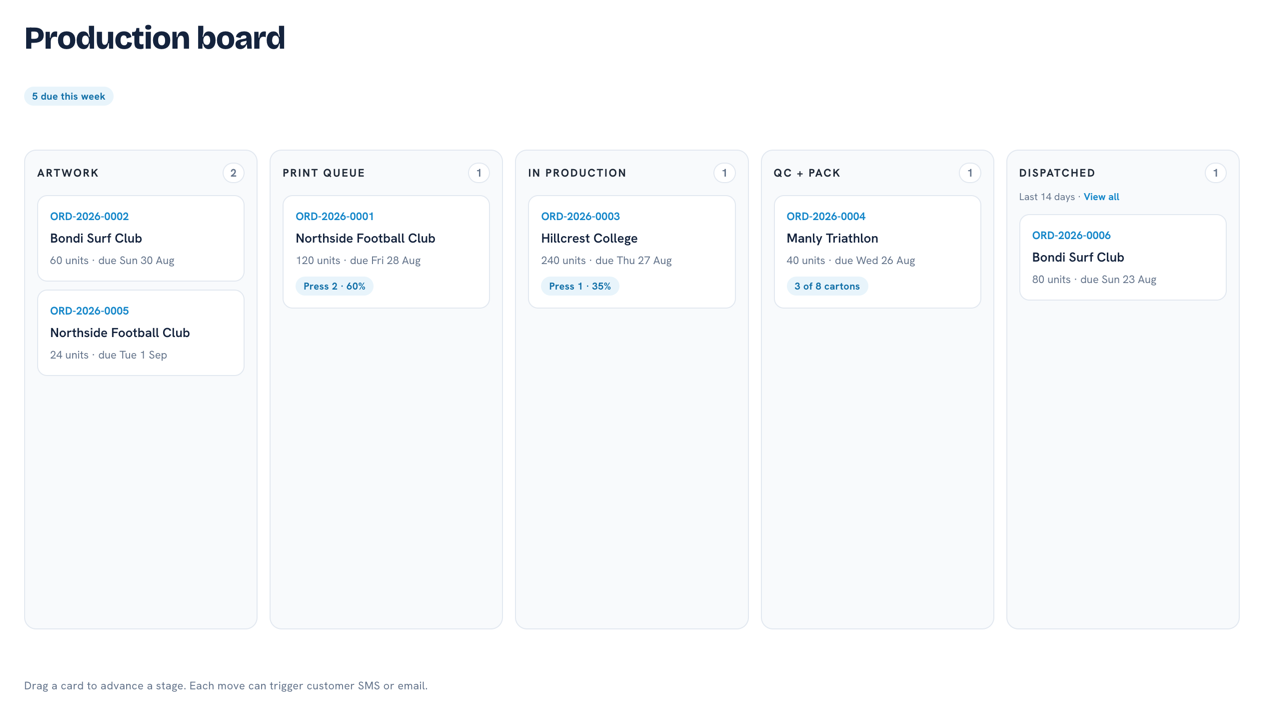The image size is (1264, 716).
Task: Click the "3 of 8 cartons" status pill
Action: [x=827, y=286]
